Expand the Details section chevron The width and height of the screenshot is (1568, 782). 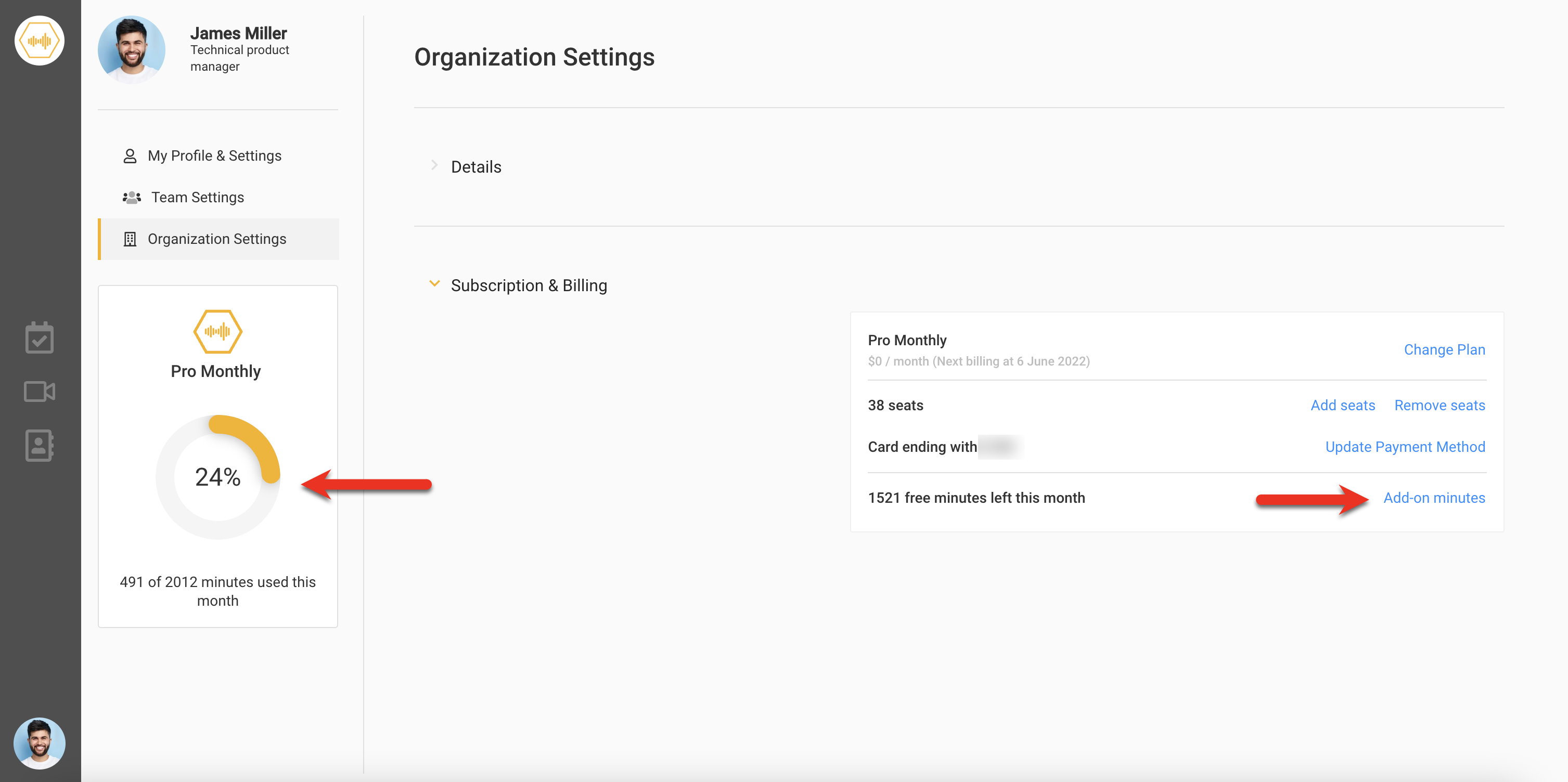pyautogui.click(x=434, y=165)
